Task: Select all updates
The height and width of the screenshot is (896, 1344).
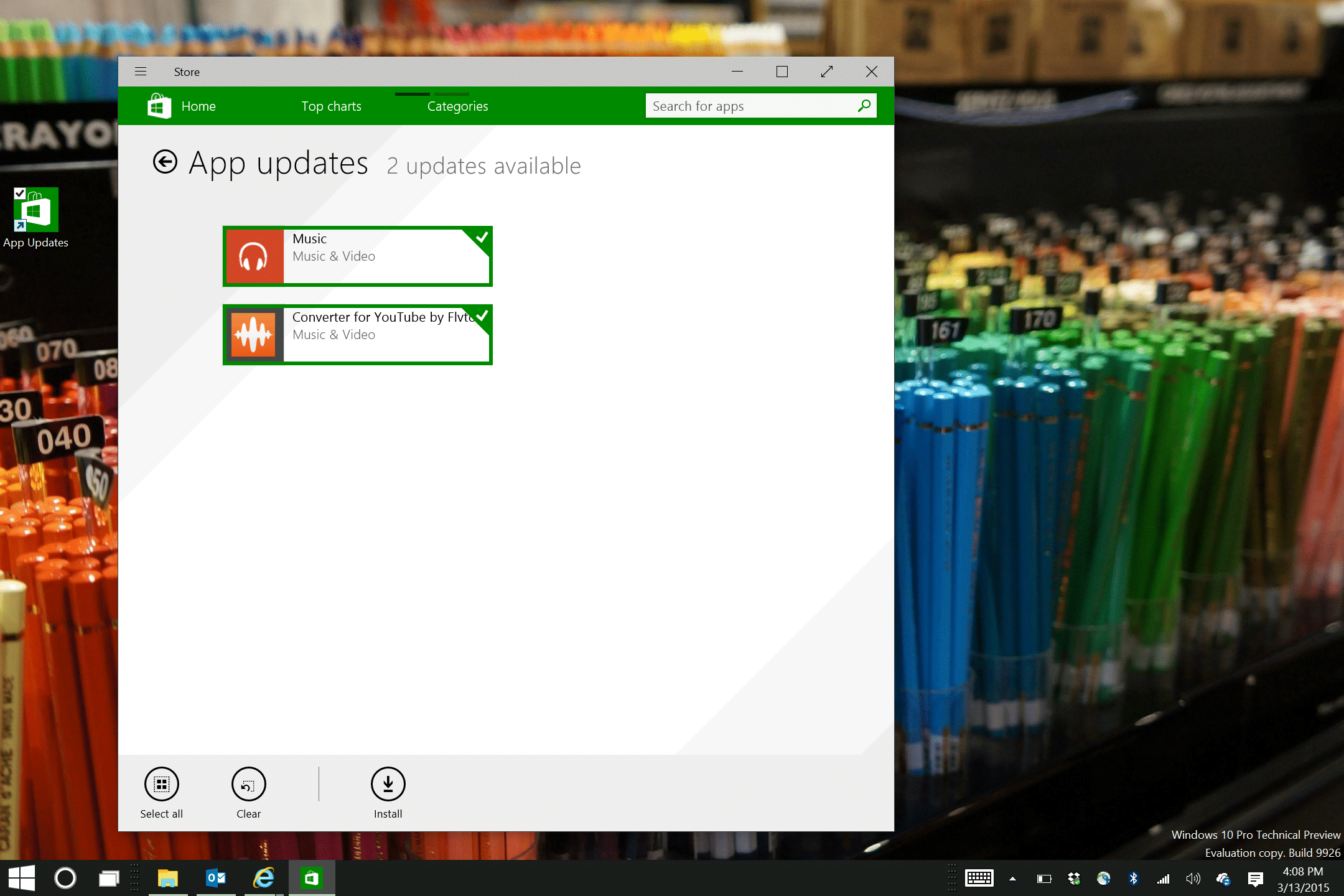Action: coord(162,792)
